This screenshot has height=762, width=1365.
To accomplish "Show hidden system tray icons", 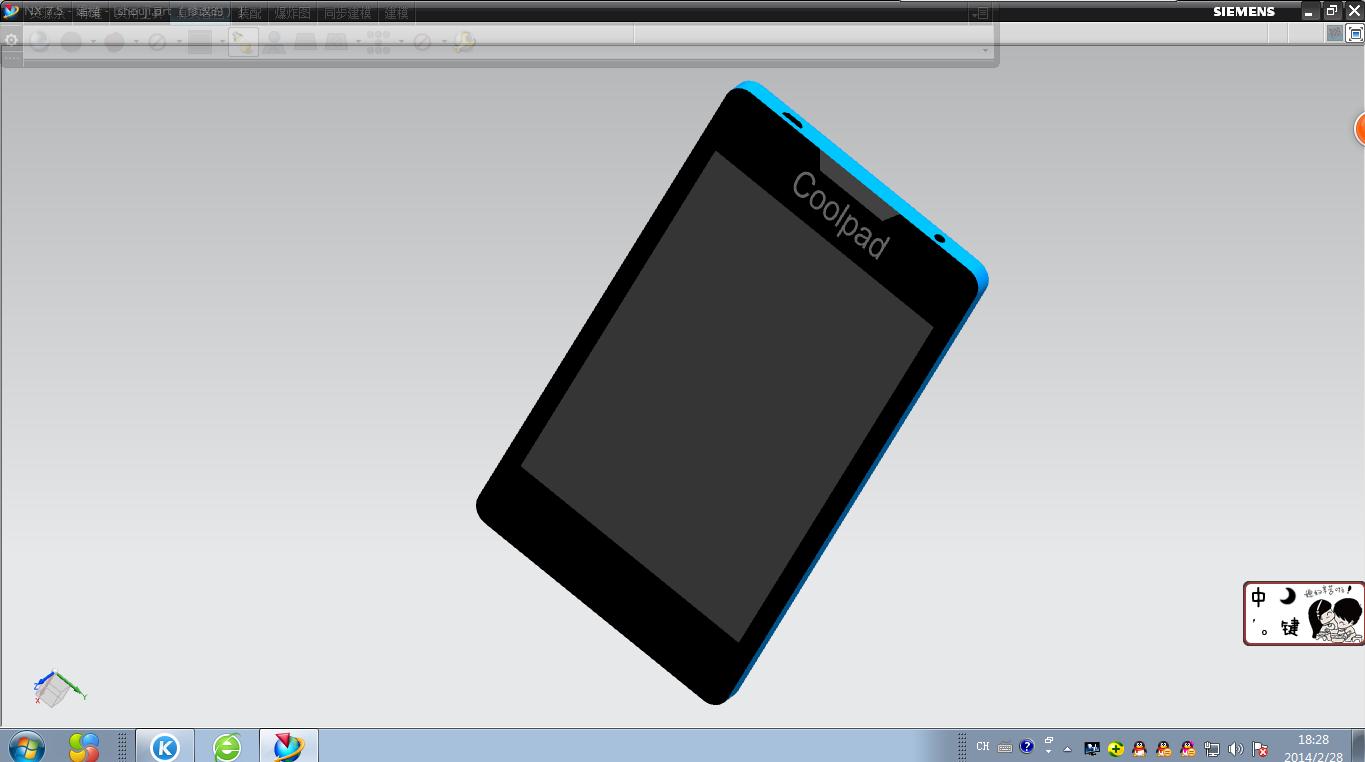I will tap(1067, 748).
